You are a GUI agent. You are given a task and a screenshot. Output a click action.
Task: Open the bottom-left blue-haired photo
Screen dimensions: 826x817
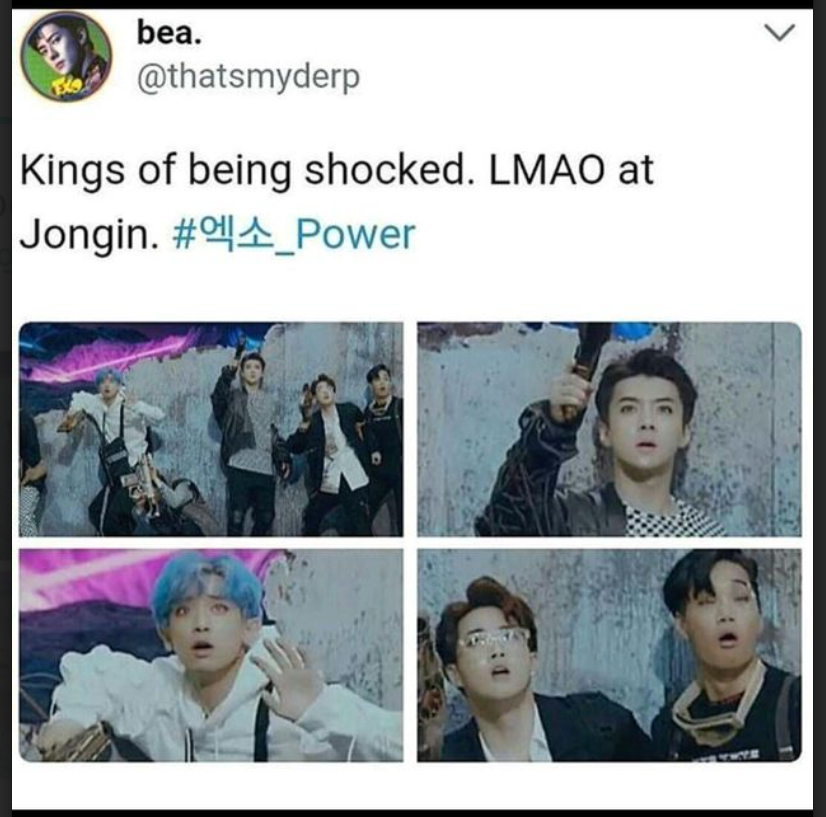(x=211, y=655)
